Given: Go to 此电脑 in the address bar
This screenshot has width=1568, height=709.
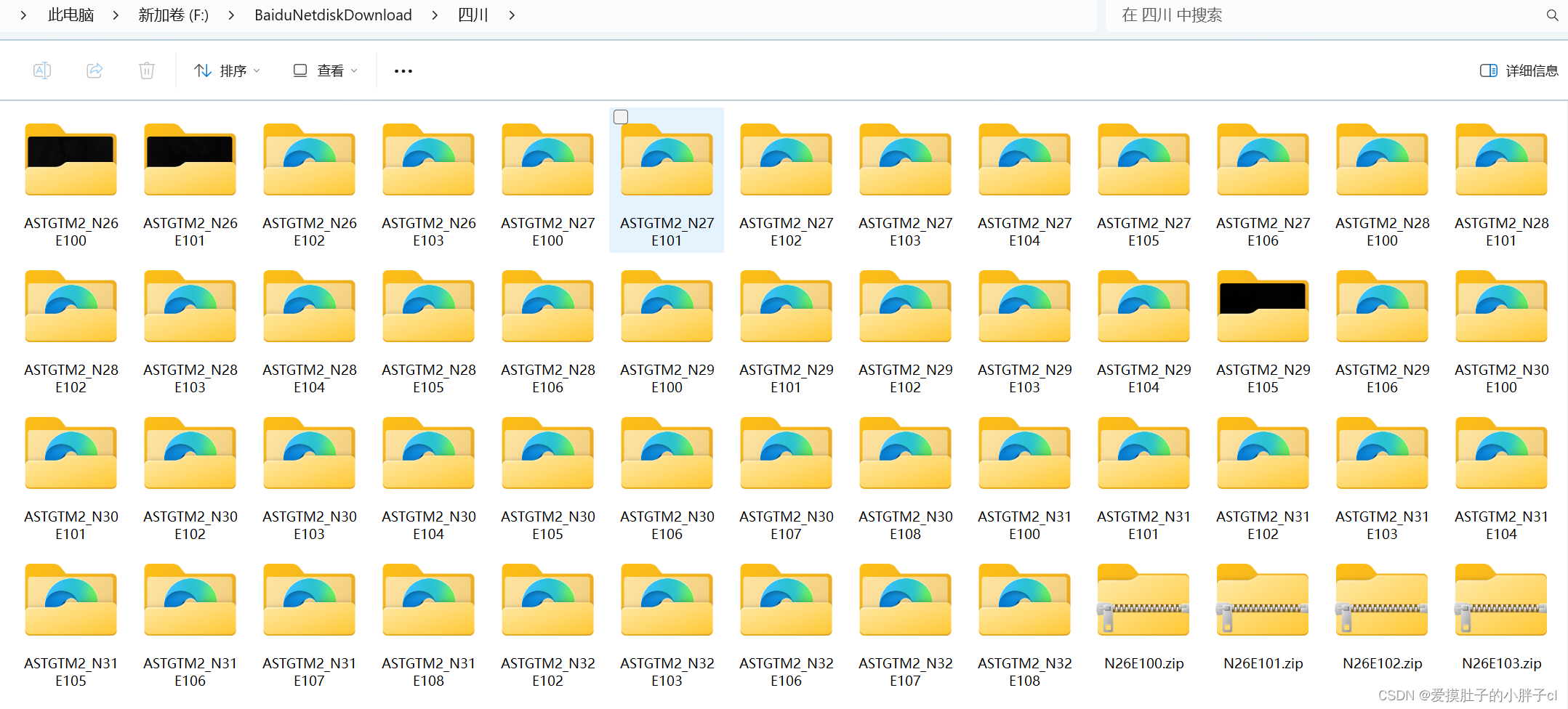Looking at the screenshot, I should tap(70, 15).
